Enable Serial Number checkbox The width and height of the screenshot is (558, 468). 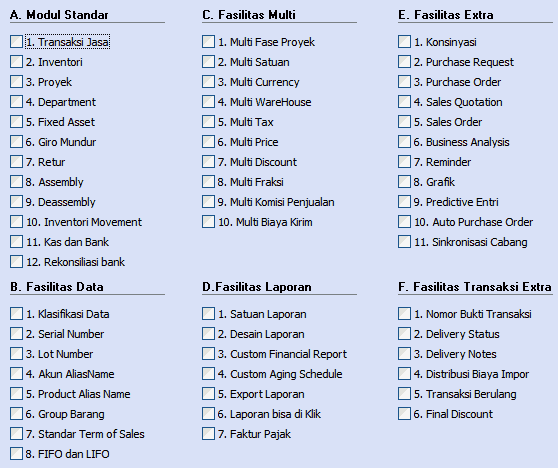coord(16,333)
